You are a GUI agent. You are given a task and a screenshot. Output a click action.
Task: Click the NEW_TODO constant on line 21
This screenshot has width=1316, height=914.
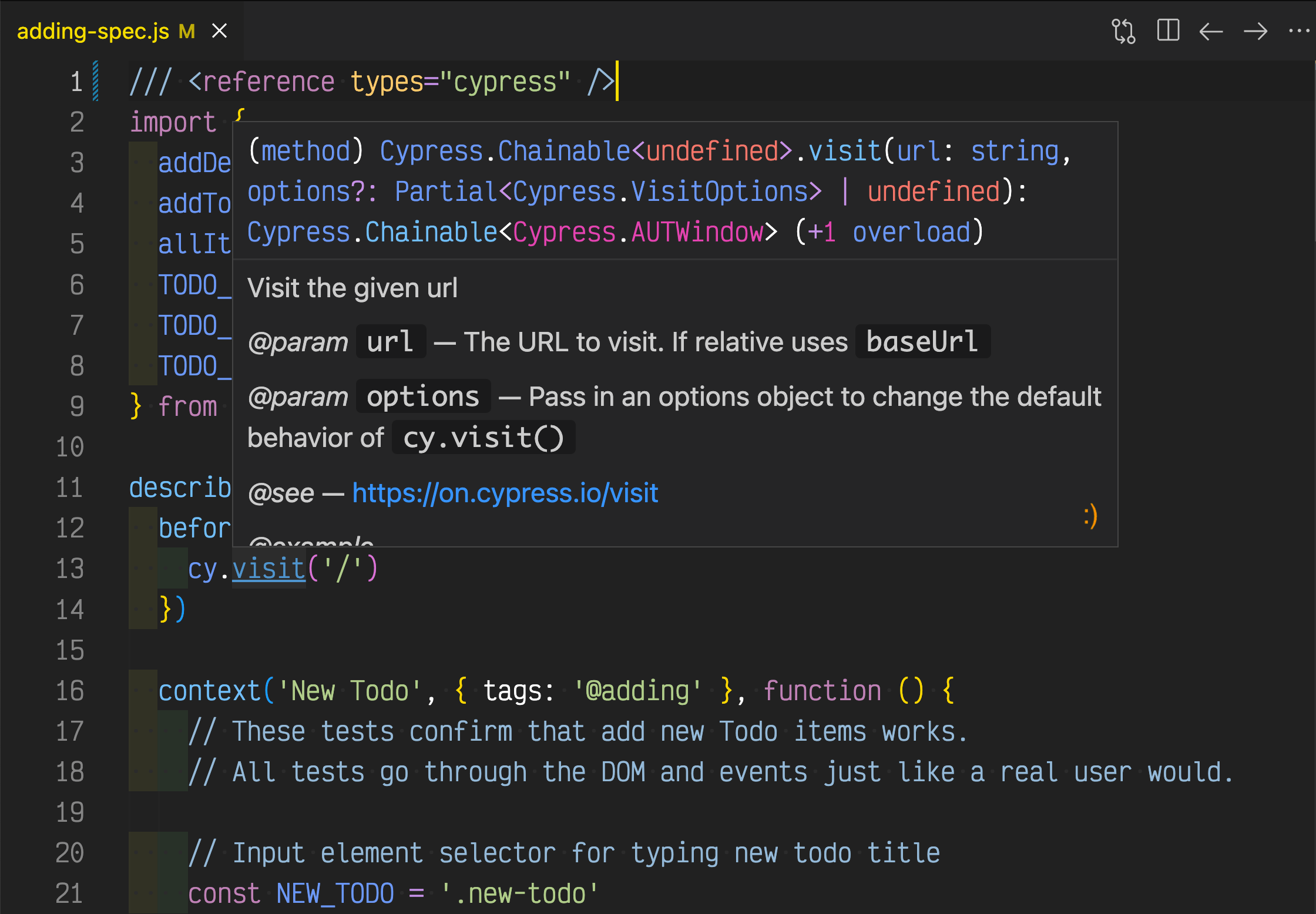[x=335, y=893]
